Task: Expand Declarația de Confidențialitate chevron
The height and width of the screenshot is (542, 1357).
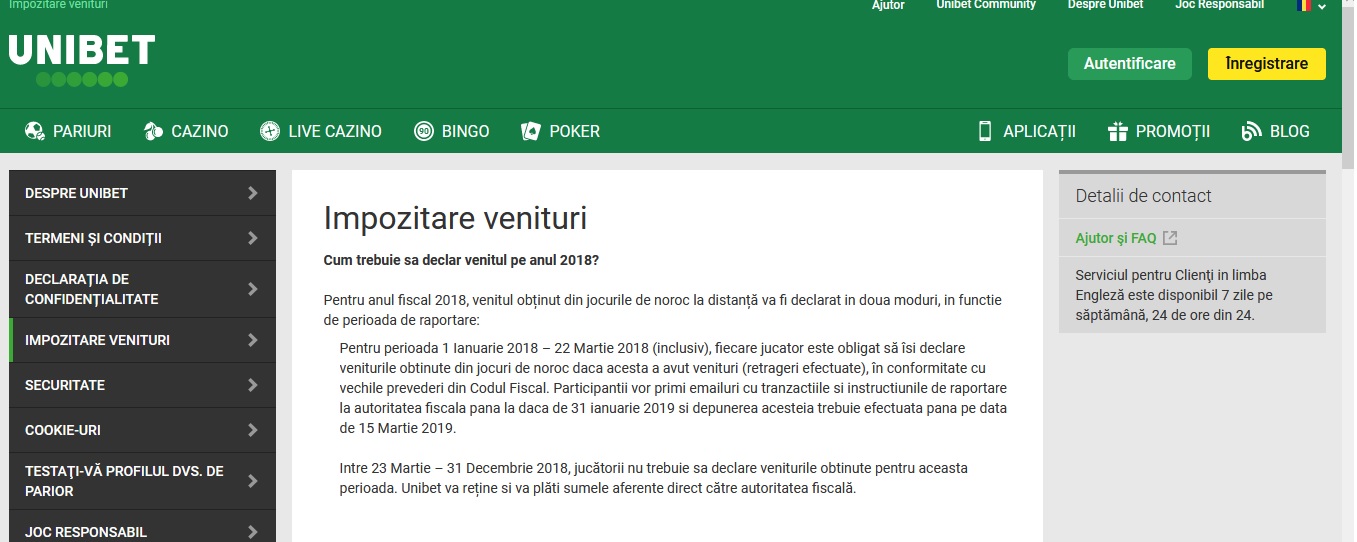Action: click(253, 289)
